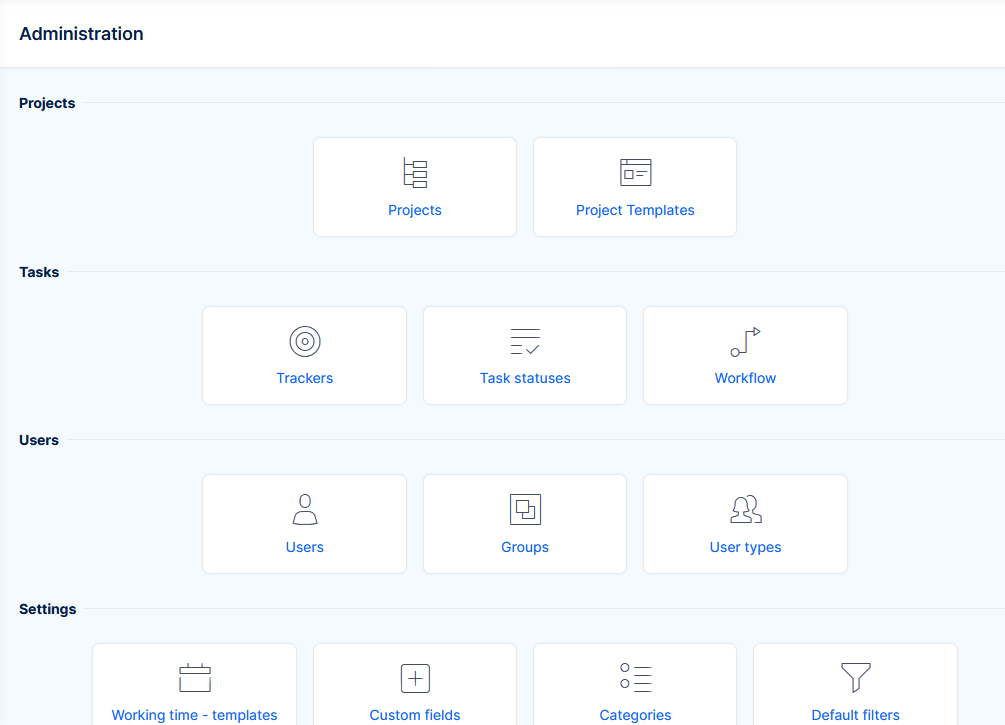Click the Users person silhouette icon

(305, 510)
